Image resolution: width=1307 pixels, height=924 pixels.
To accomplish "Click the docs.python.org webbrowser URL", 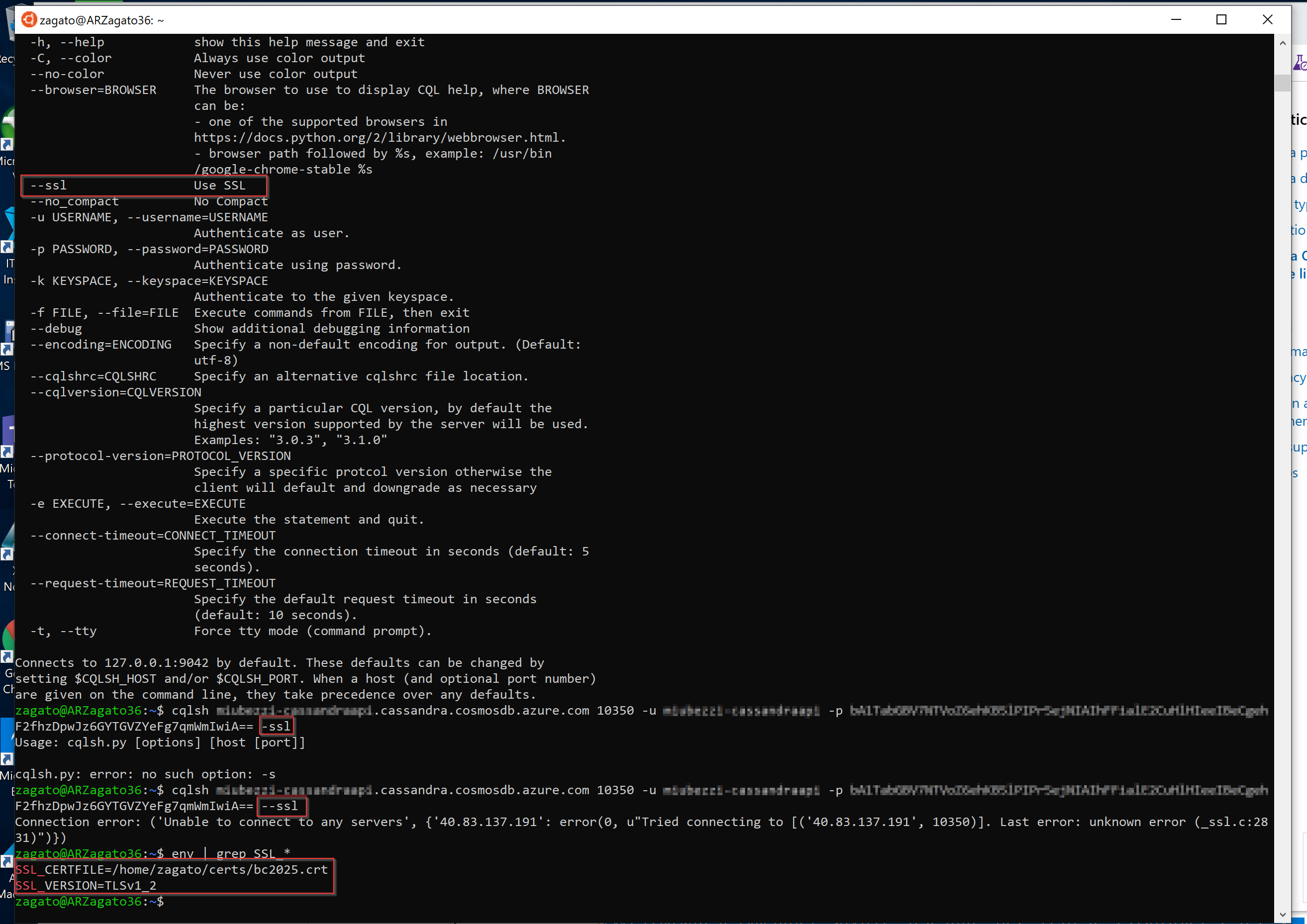I will 379,138.
